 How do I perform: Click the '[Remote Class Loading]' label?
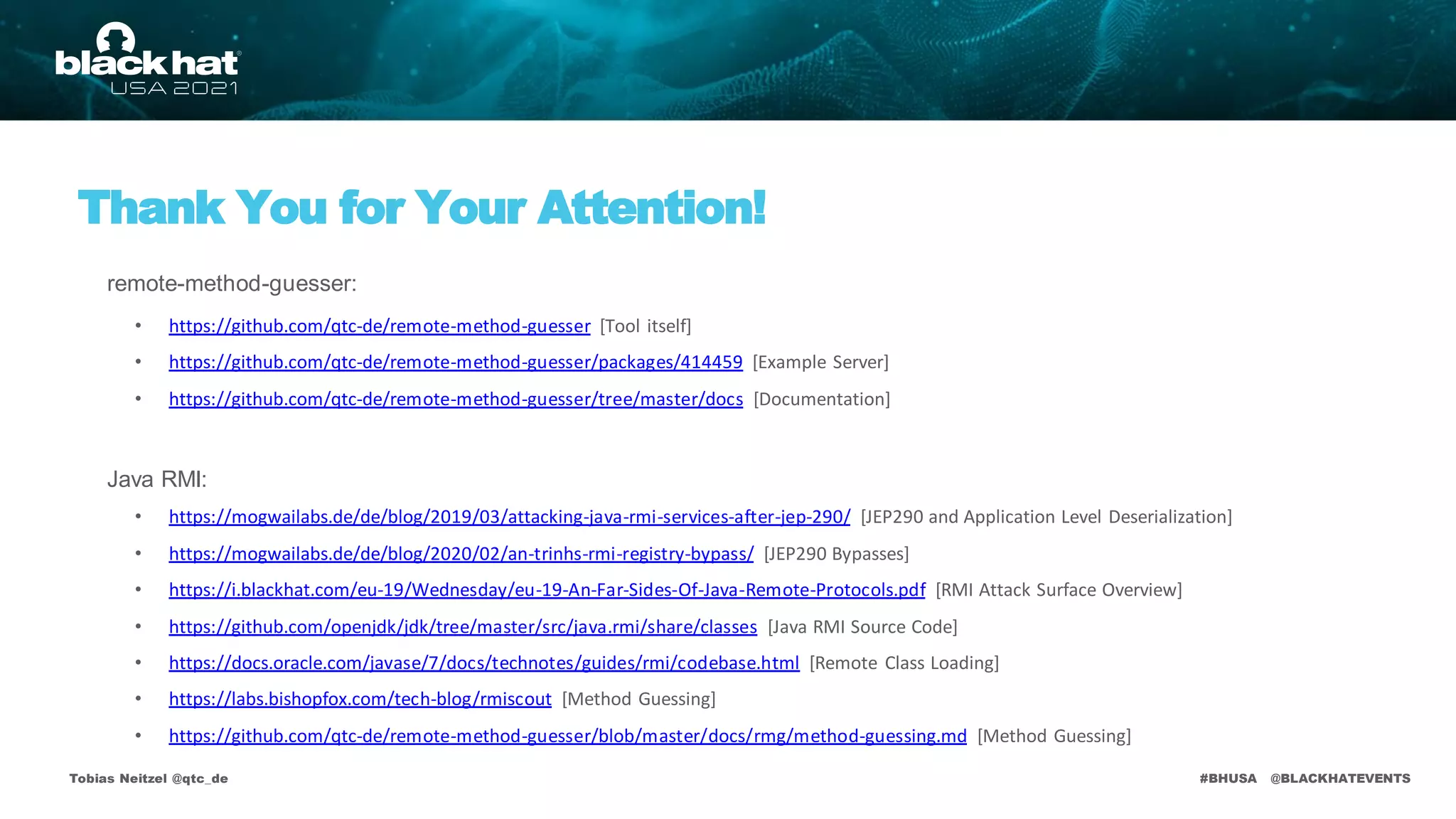pyautogui.click(x=904, y=663)
